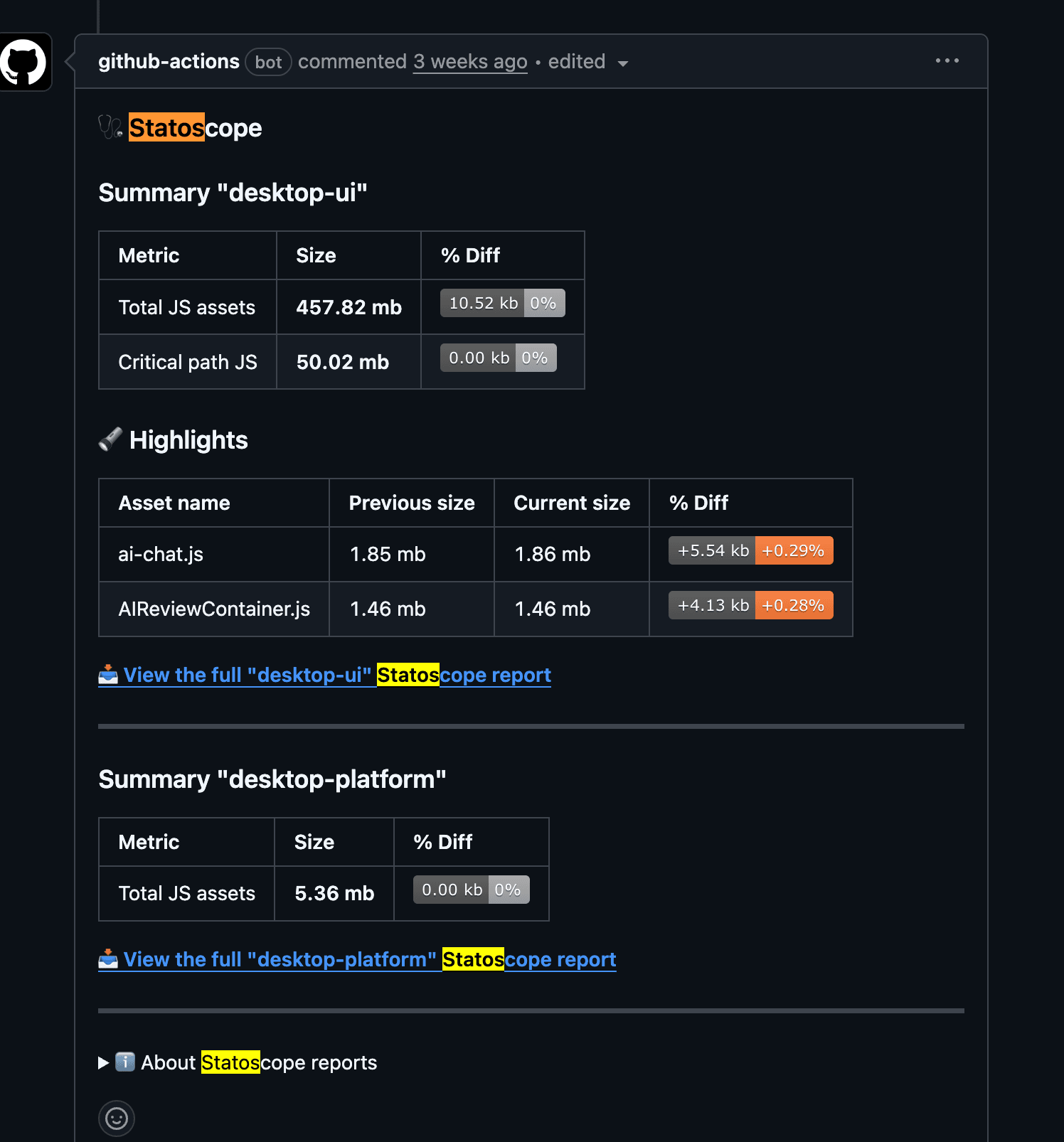Image resolution: width=1064 pixels, height=1142 pixels.
Task: Click the Critical path JS metric cell
Action: (188, 362)
